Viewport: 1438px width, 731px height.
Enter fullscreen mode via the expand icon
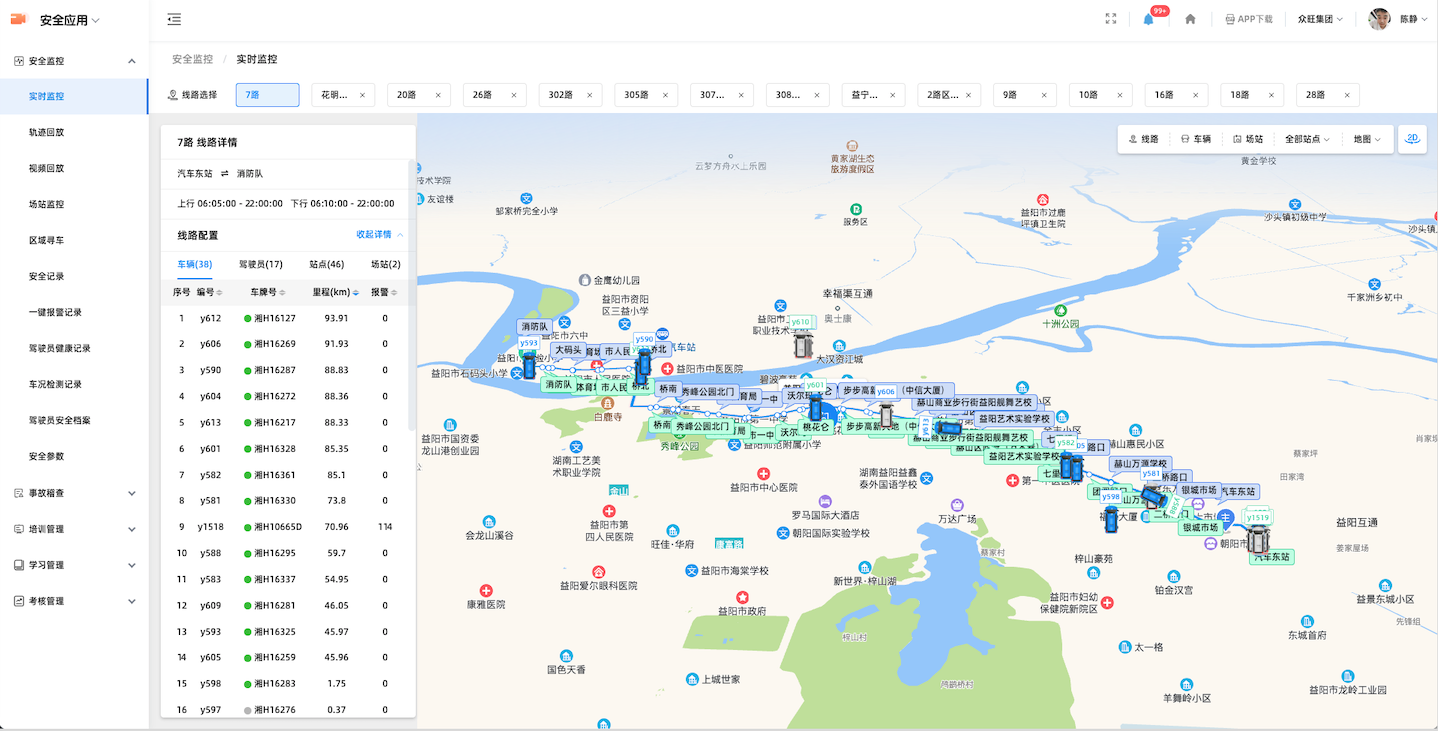click(x=1110, y=19)
